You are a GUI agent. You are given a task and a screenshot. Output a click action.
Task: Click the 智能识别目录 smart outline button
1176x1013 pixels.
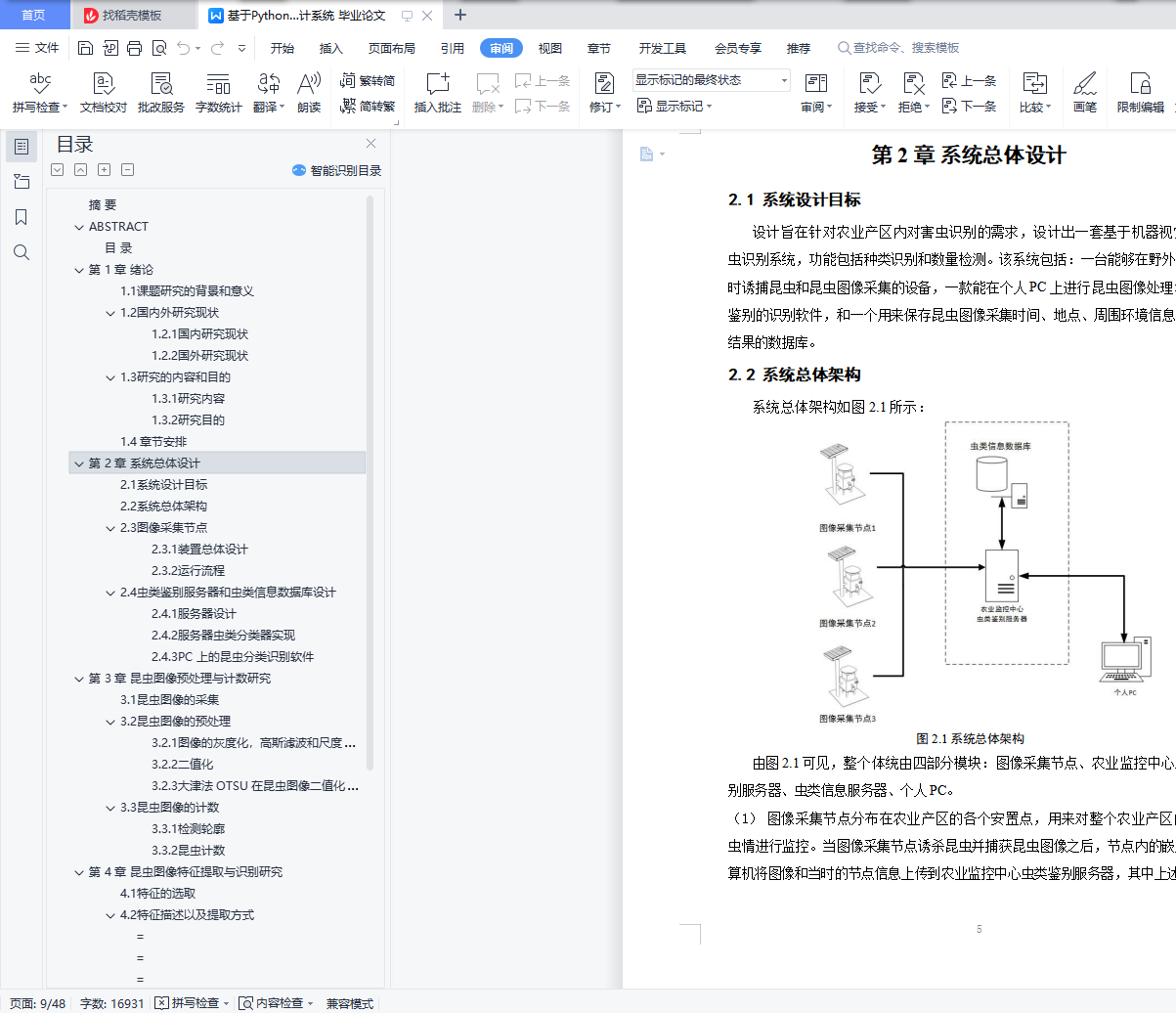(336, 170)
